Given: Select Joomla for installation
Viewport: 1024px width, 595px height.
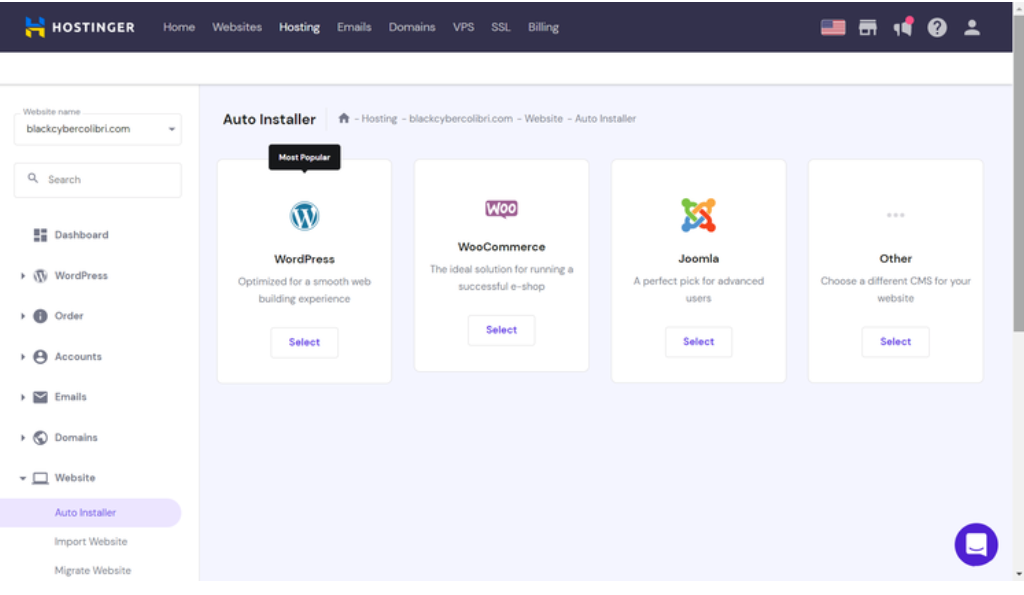Looking at the screenshot, I should [x=698, y=342].
